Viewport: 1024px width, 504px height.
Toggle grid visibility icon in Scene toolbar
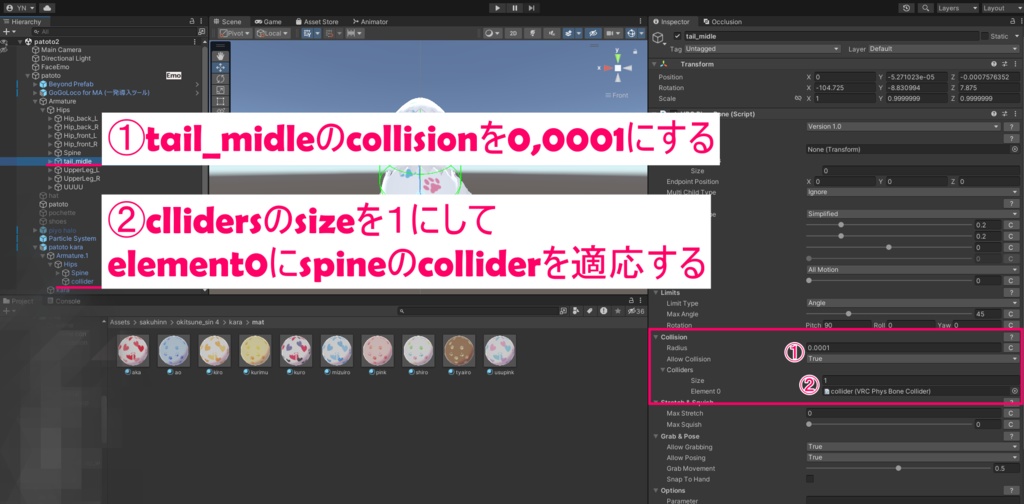click(x=308, y=33)
